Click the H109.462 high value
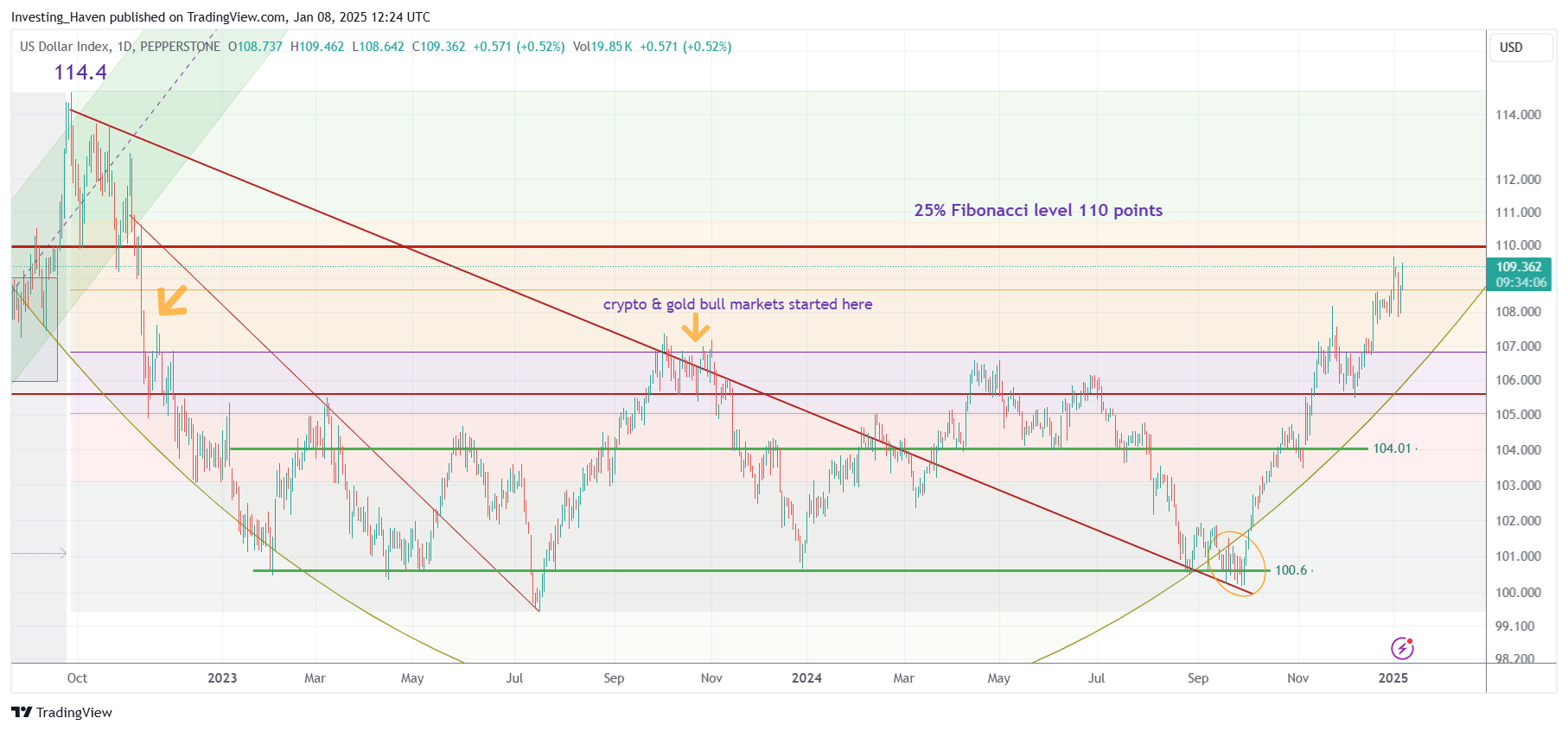The height and width of the screenshot is (731, 1568). click(317, 47)
